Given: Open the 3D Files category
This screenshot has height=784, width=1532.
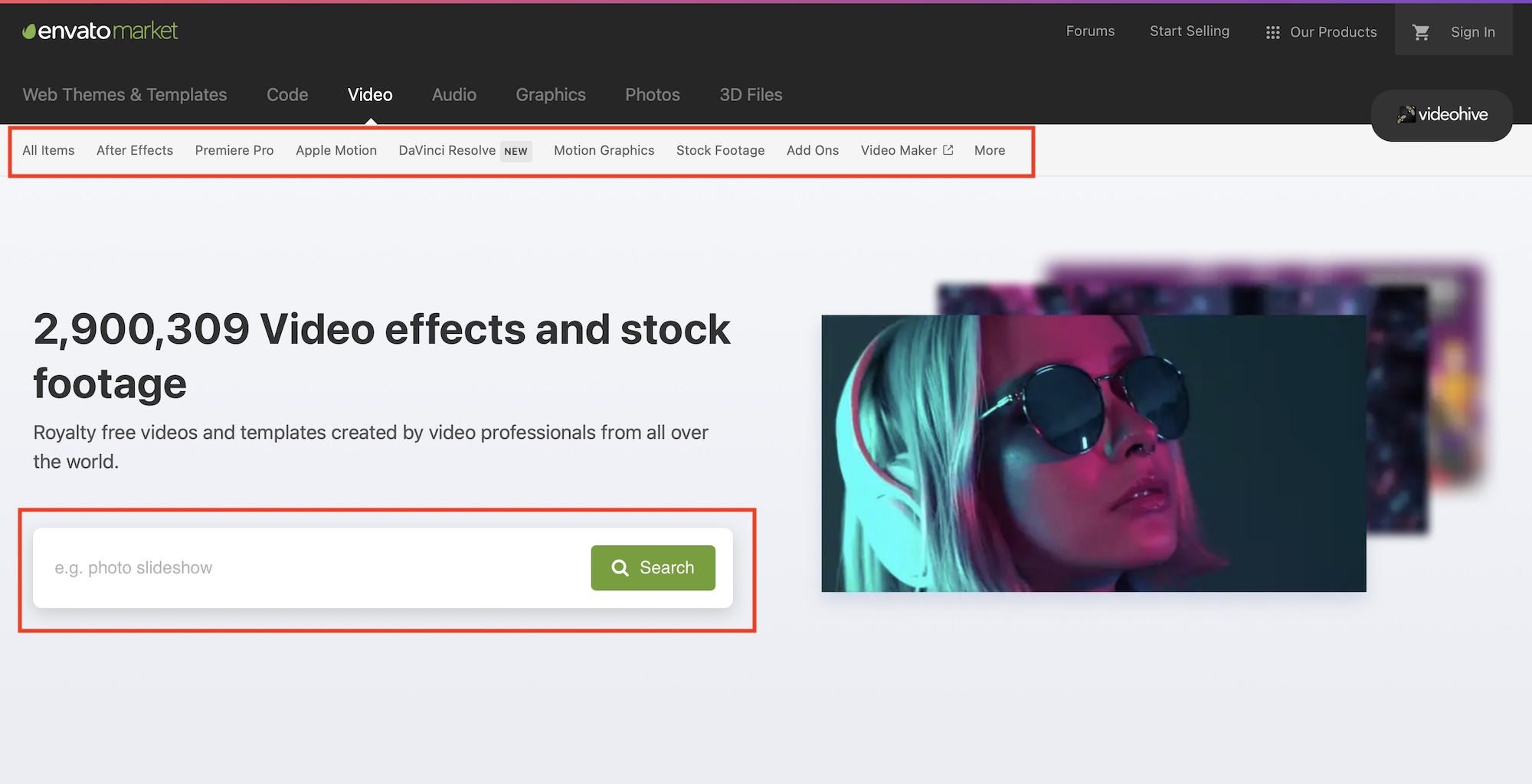Looking at the screenshot, I should pyautogui.click(x=751, y=95).
